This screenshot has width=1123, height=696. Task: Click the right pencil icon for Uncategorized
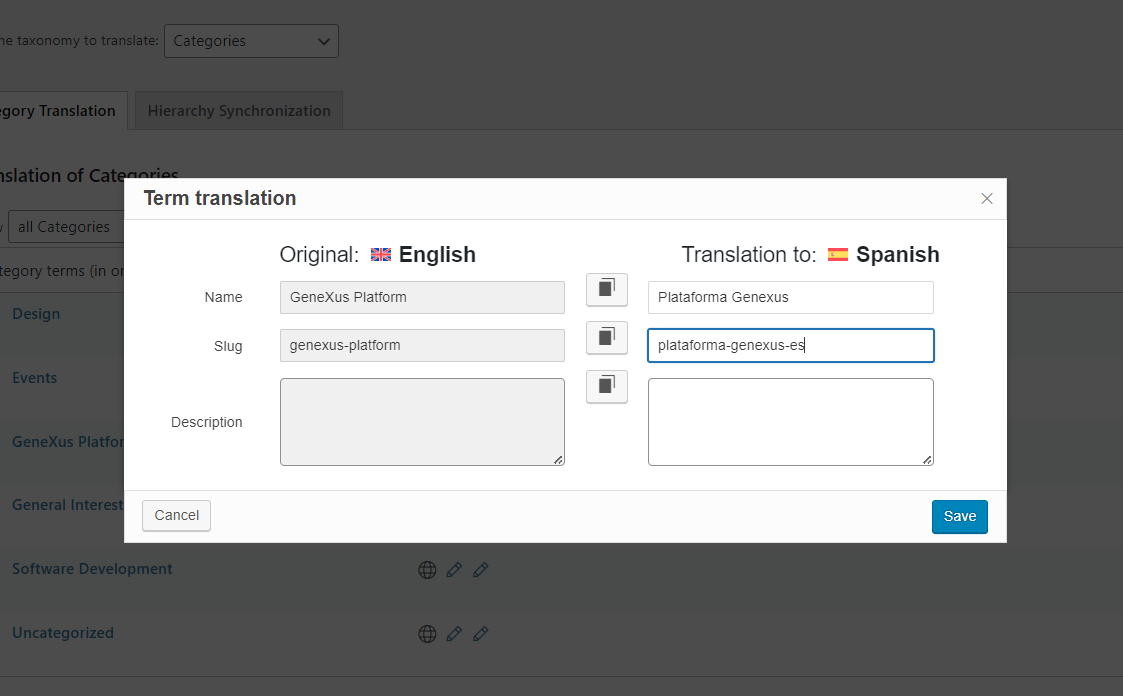tap(481, 634)
